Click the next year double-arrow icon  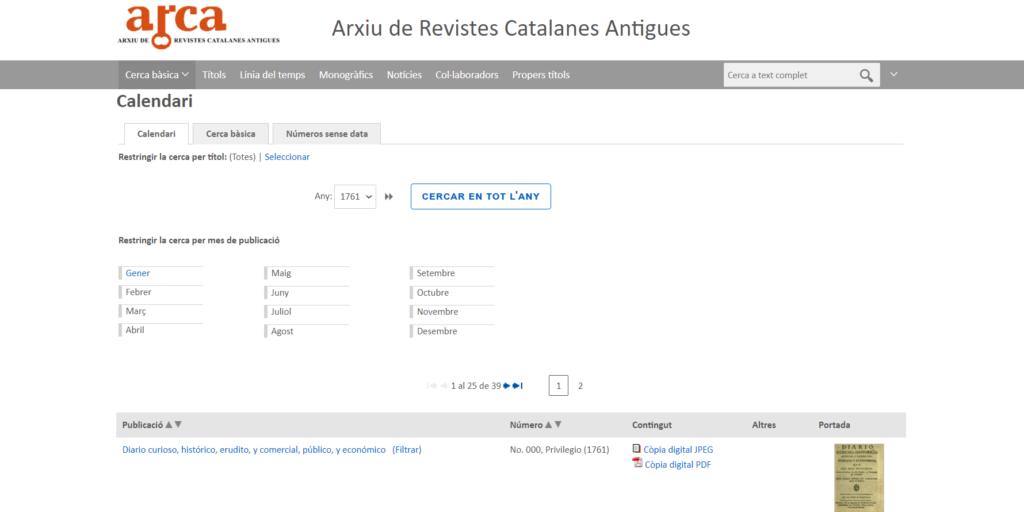pyautogui.click(x=389, y=197)
